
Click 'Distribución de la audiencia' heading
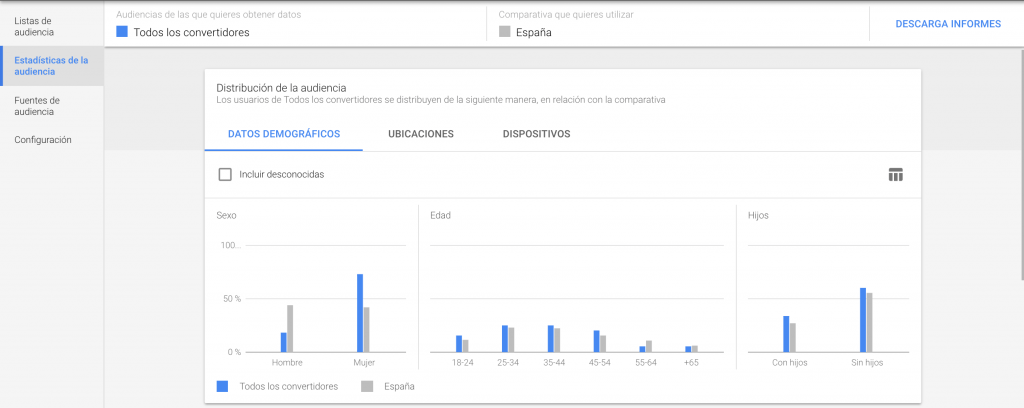tap(281, 87)
